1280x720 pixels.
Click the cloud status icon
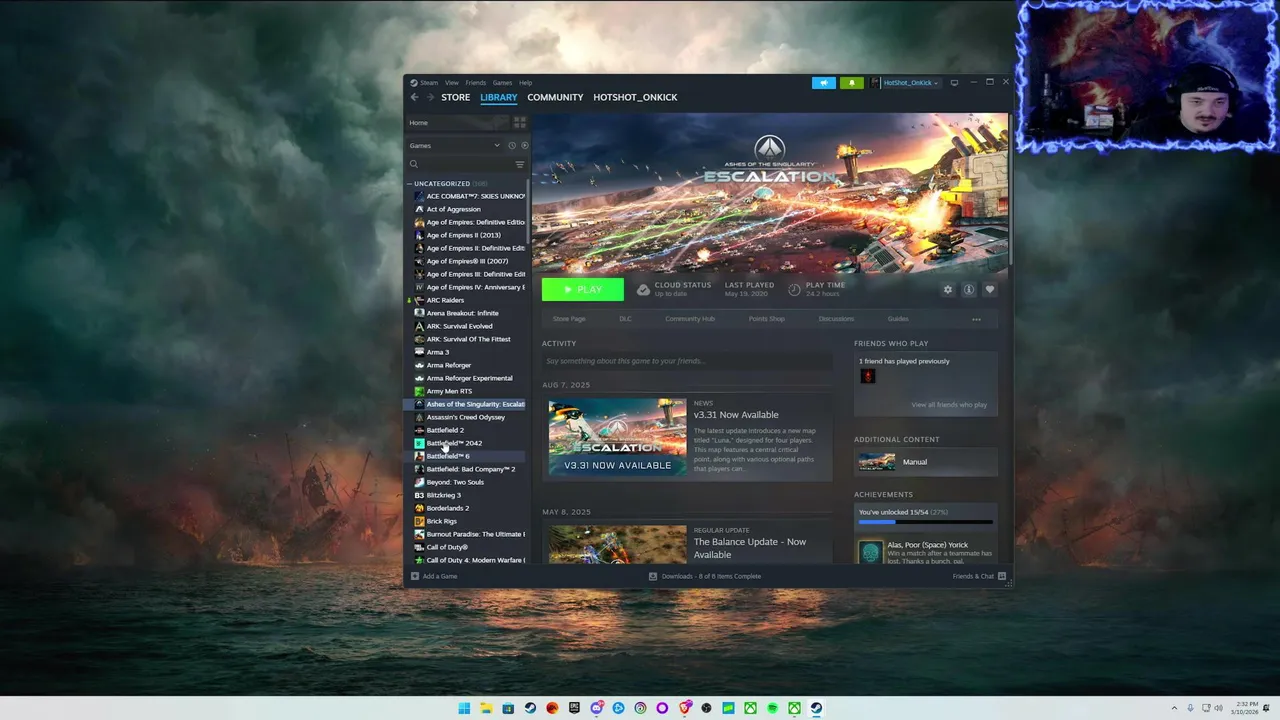coord(644,290)
